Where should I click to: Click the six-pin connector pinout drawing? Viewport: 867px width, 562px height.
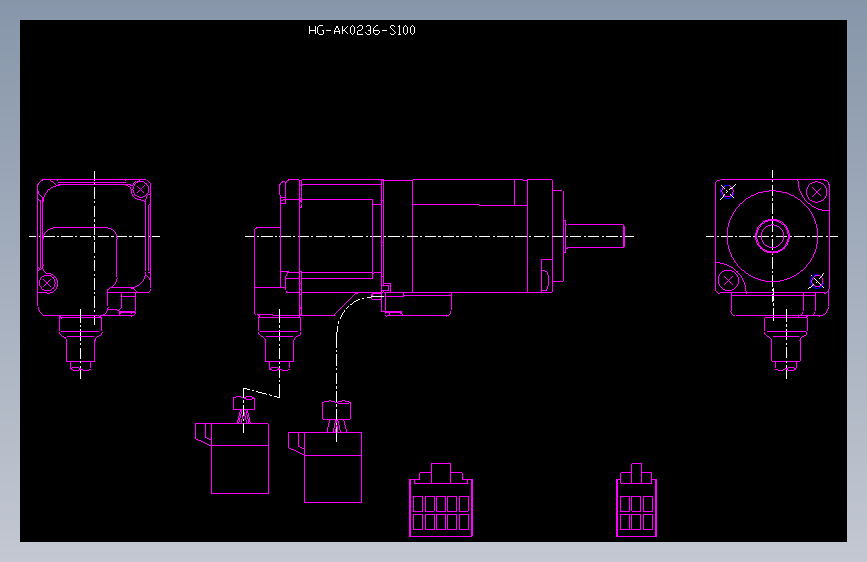pos(636,500)
